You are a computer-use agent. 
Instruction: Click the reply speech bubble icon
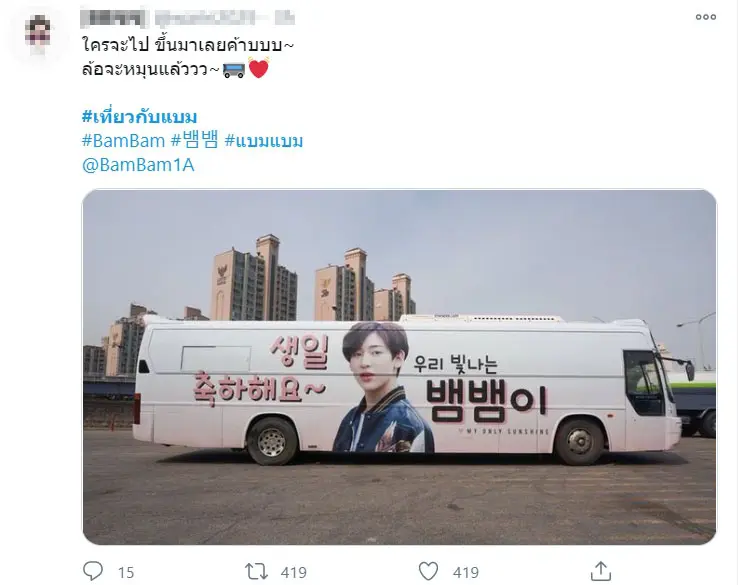pos(92,571)
